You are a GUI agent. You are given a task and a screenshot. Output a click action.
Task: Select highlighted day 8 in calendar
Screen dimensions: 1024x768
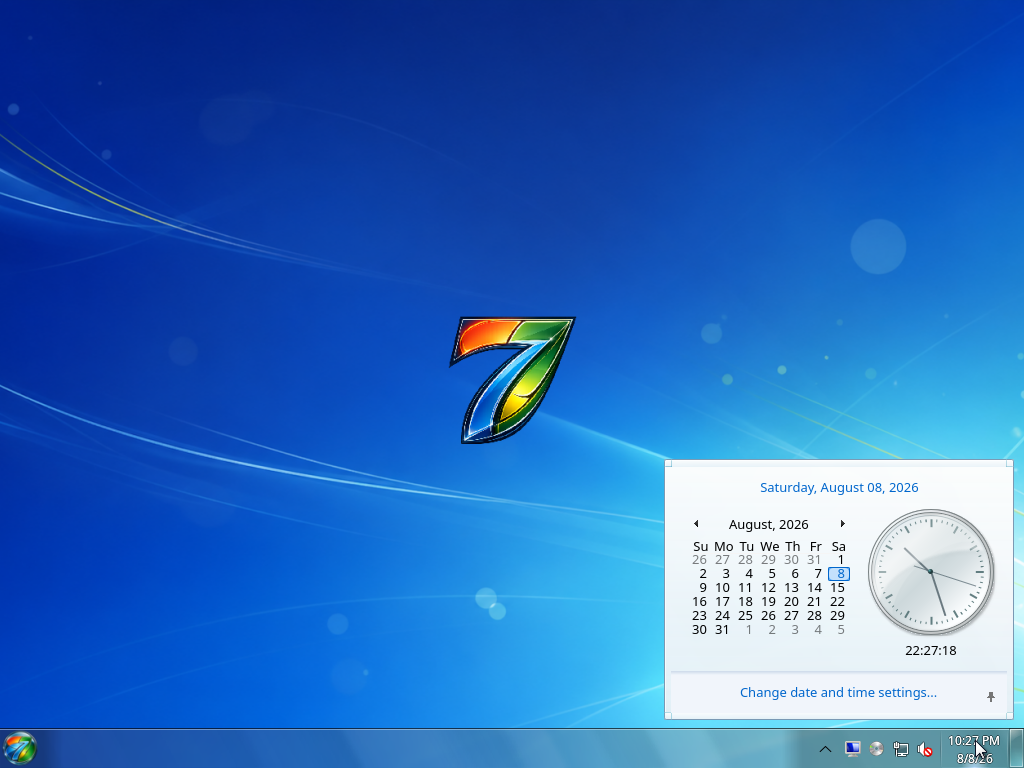(x=839, y=574)
